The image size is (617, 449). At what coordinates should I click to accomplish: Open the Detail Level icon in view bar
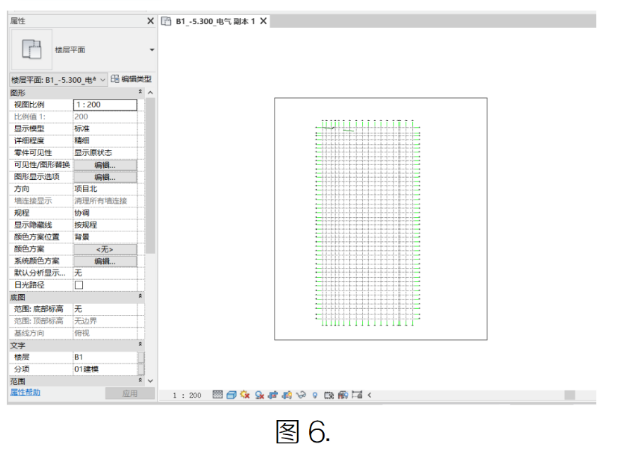tap(217, 395)
